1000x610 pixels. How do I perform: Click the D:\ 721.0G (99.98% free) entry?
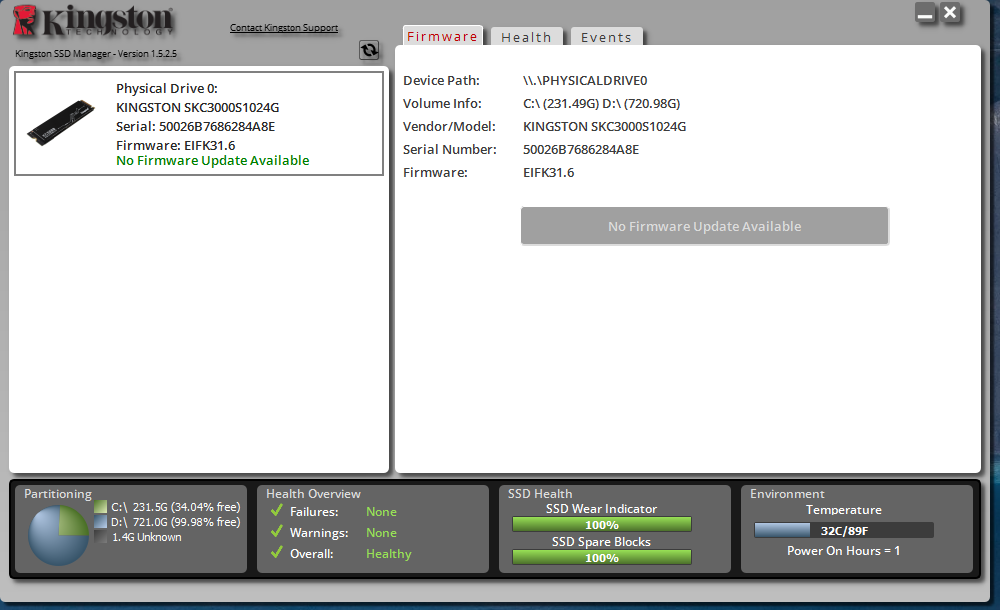click(x=175, y=522)
